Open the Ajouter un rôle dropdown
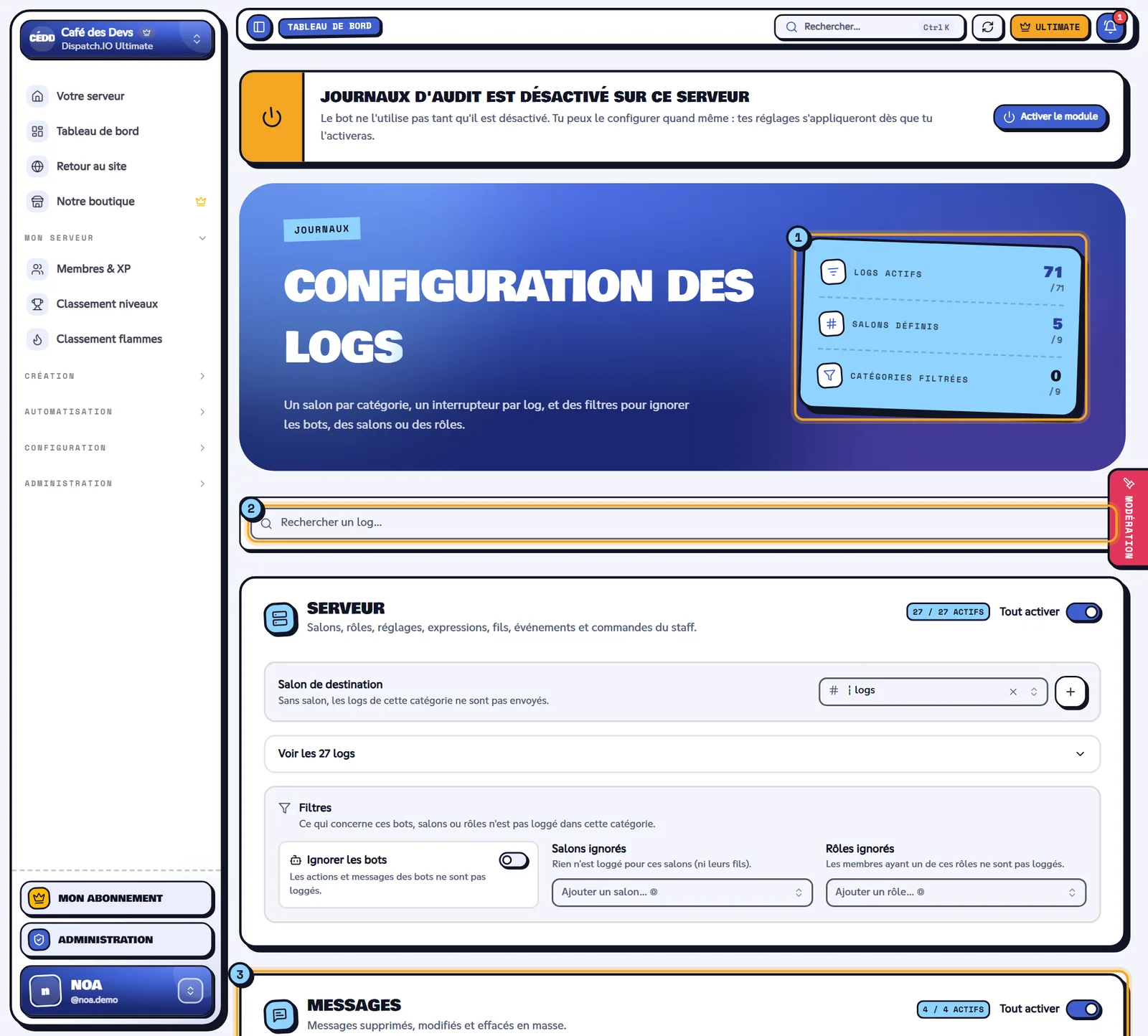 coord(956,893)
